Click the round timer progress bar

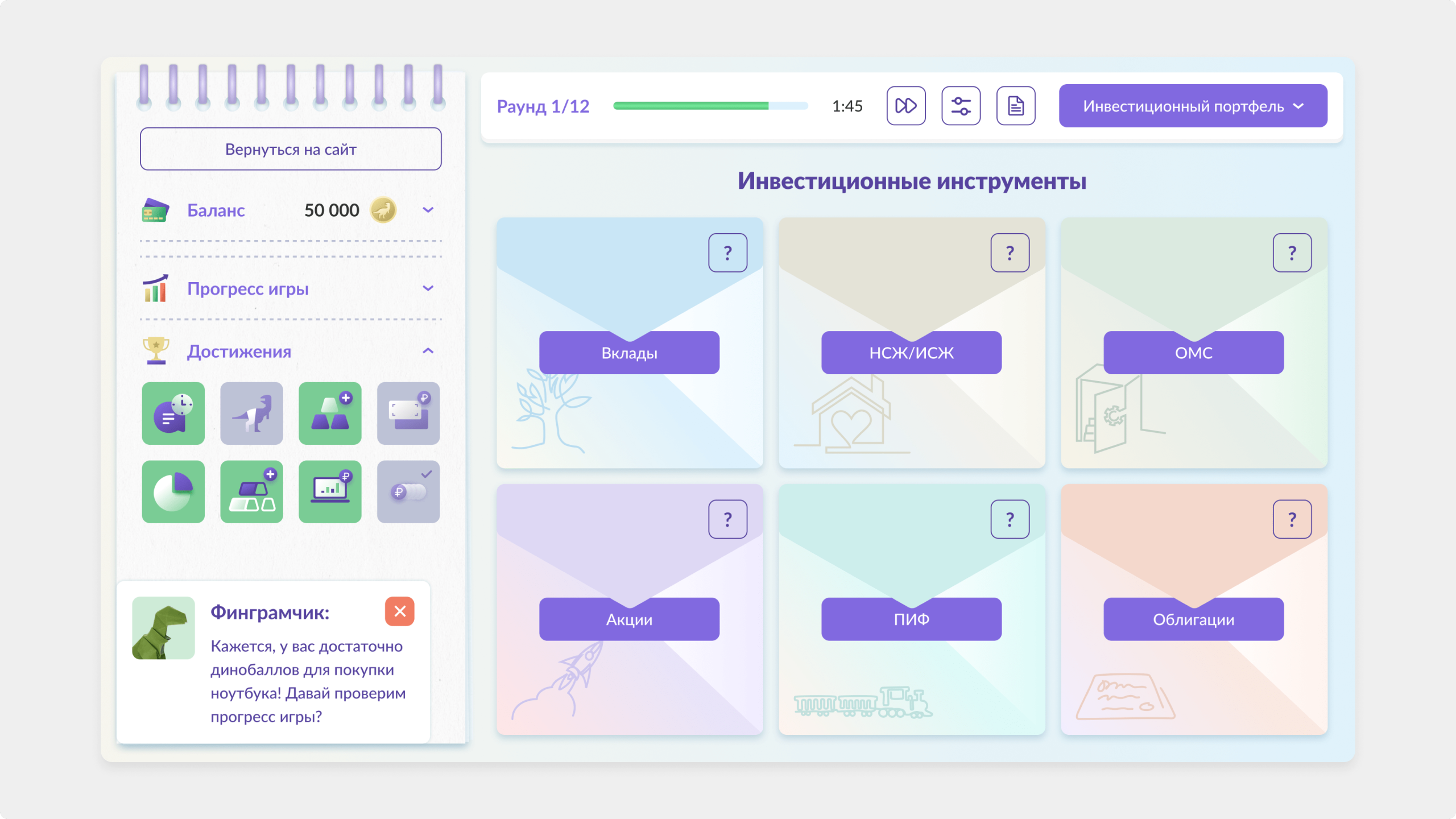pos(710,106)
